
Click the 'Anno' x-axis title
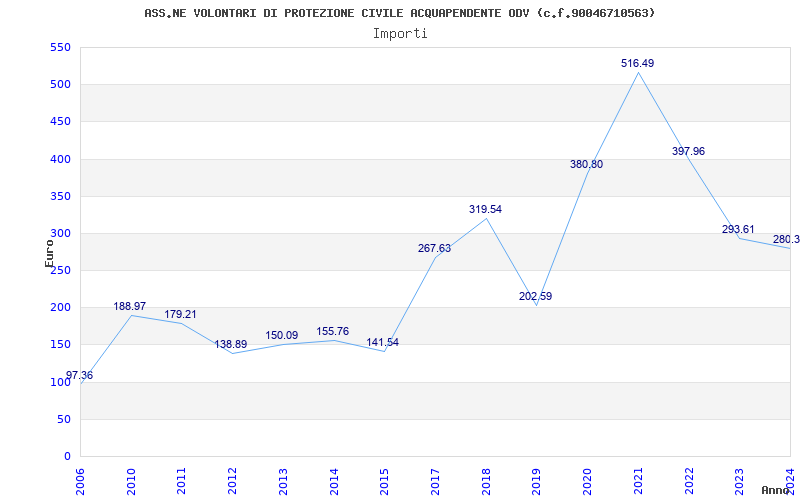[x=775, y=490]
